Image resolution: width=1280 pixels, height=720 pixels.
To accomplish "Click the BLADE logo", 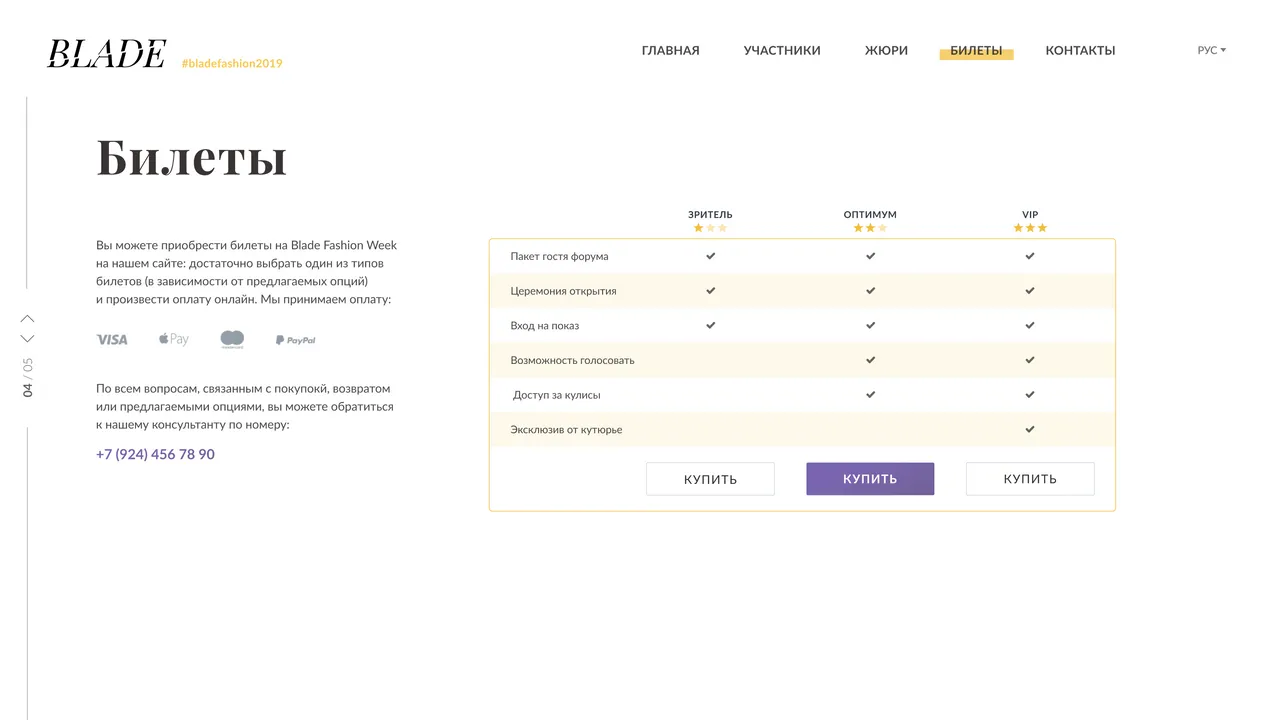I will click(106, 53).
